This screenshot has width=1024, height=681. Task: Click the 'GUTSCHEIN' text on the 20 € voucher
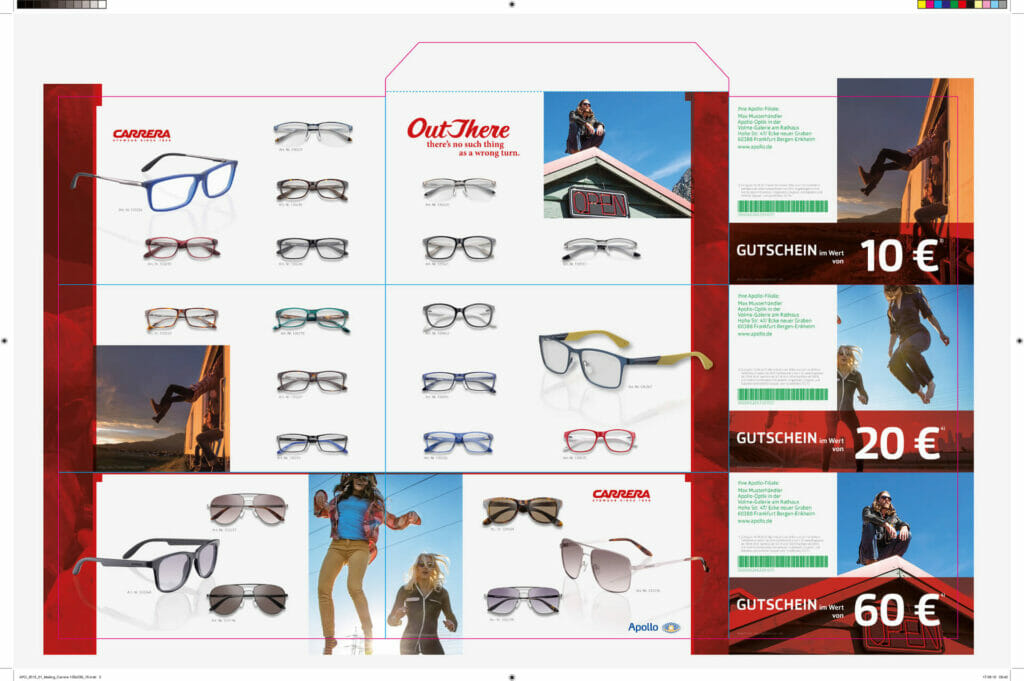tap(776, 438)
